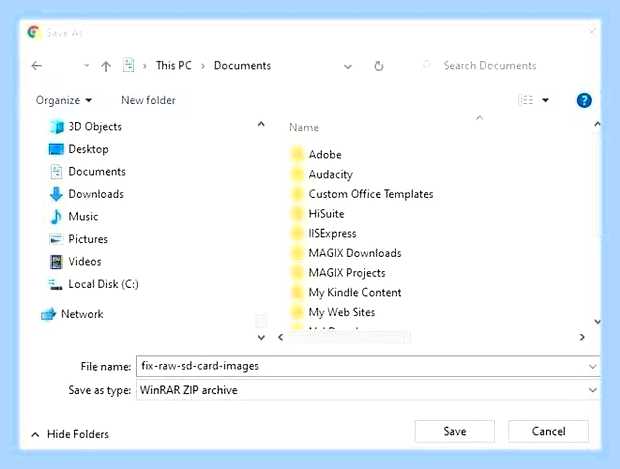Click the Desktop monitor icon
Viewport: 620px width, 469px height.
[56, 149]
